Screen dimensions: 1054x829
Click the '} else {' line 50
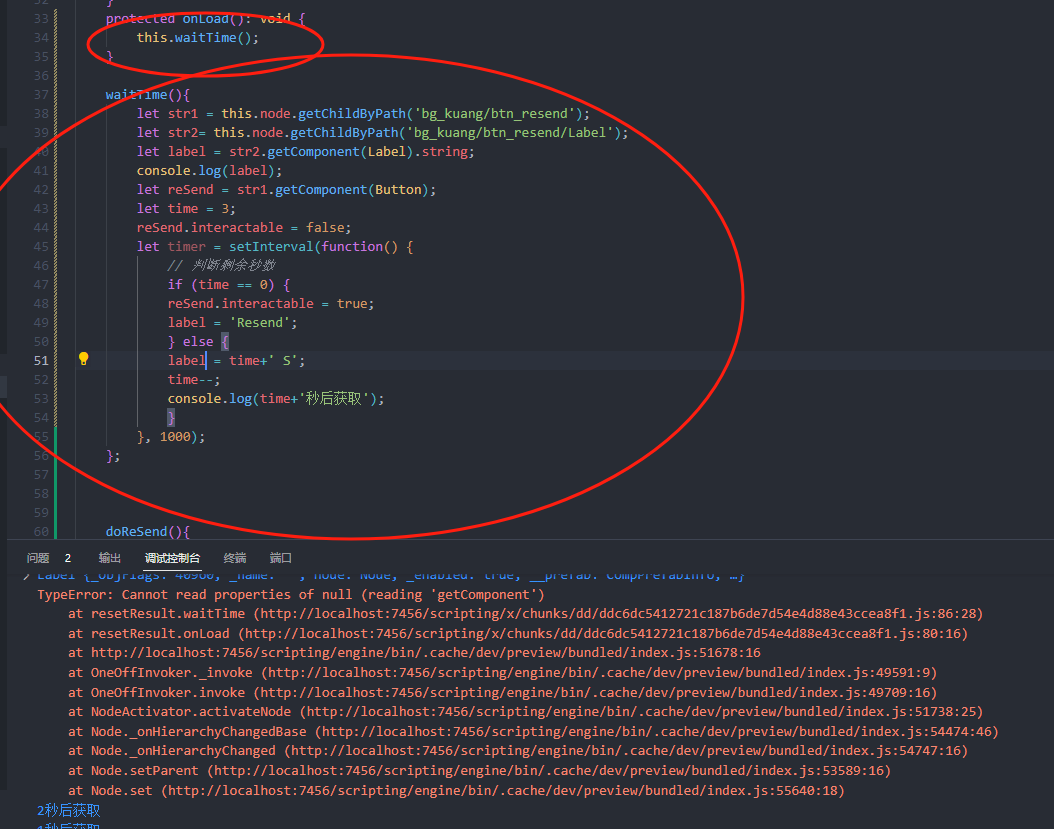point(198,342)
